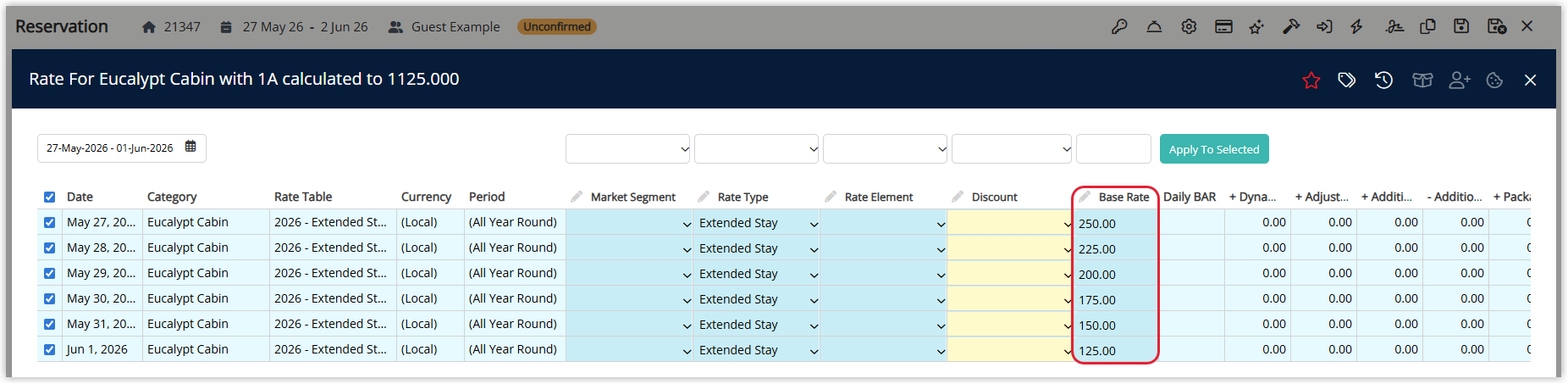Uncheck the Jun 1, 2026 row checkbox
The image size is (1568, 384).
tap(49, 349)
